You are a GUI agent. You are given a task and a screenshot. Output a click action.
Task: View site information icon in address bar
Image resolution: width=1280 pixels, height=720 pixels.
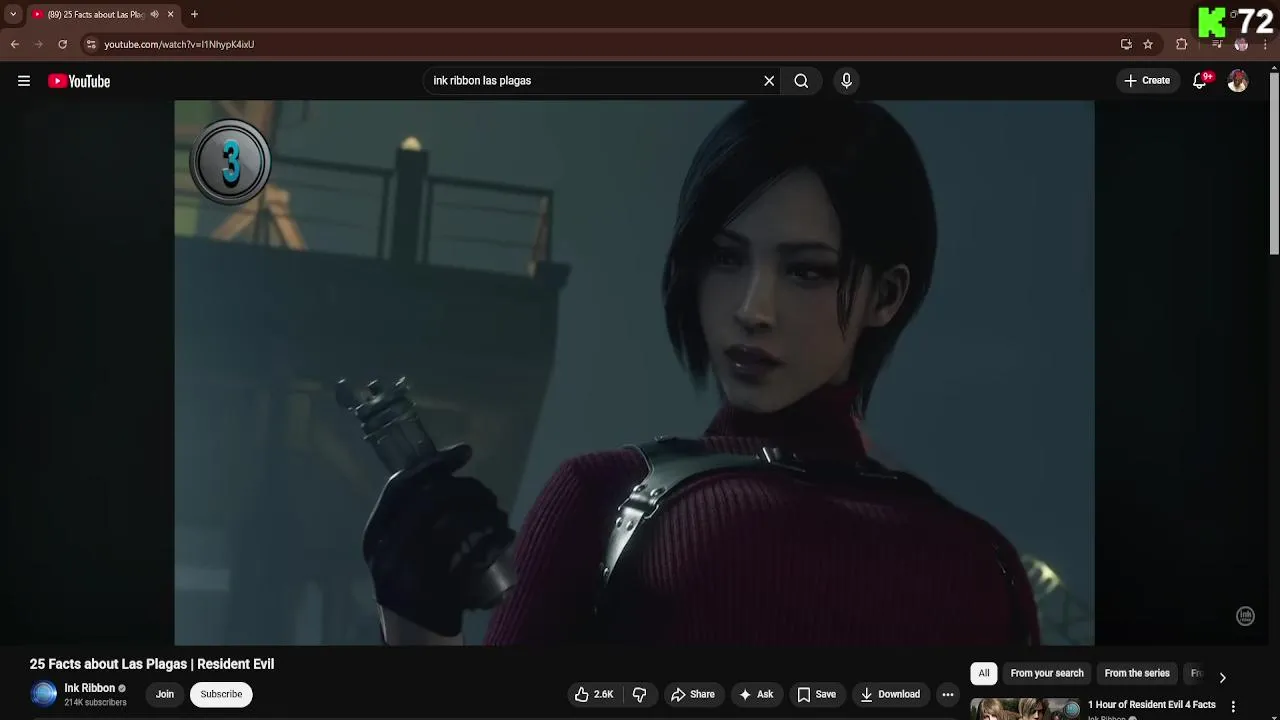pyautogui.click(x=91, y=44)
